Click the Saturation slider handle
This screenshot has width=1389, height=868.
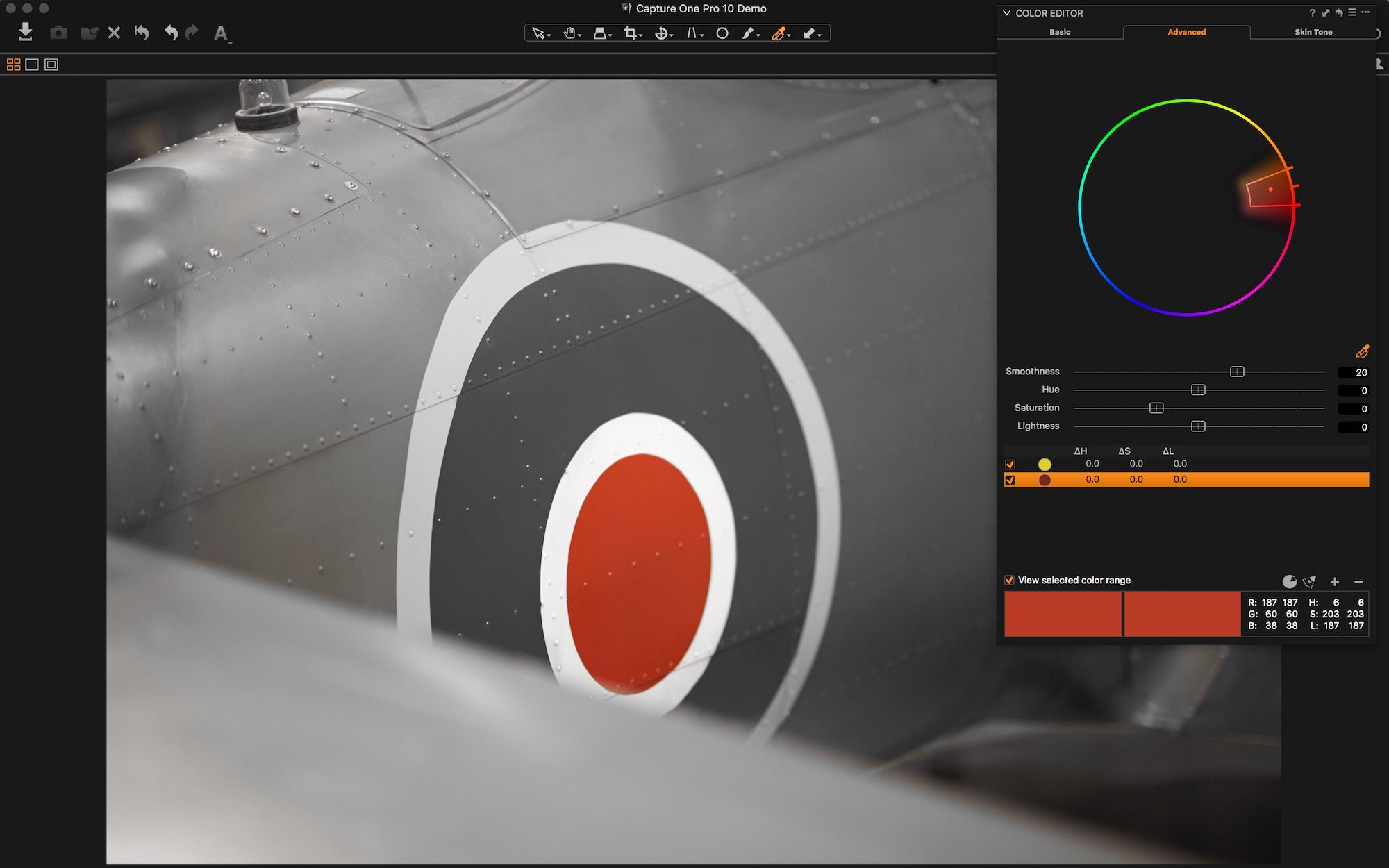point(1156,408)
